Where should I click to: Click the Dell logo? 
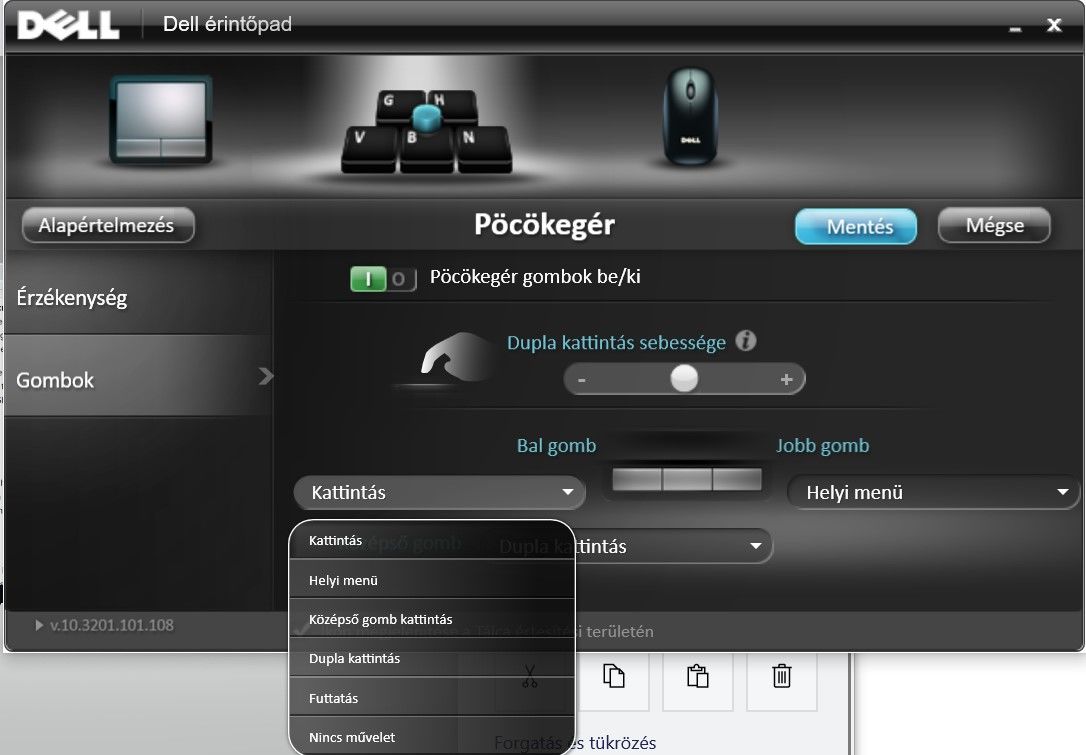coord(68,25)
